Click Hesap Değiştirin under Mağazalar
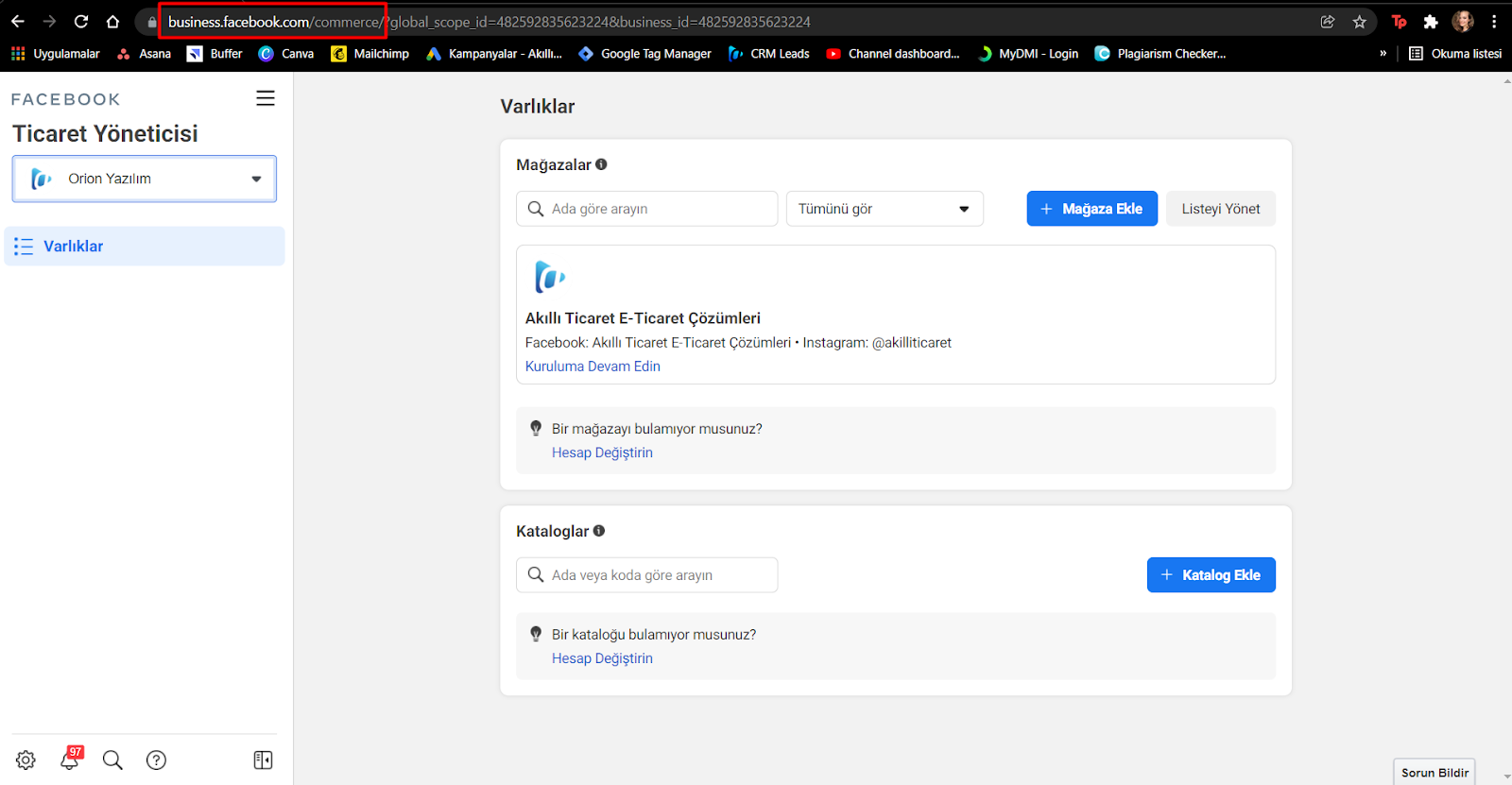This screenshot has height=785, width=1512. point(602,452)
